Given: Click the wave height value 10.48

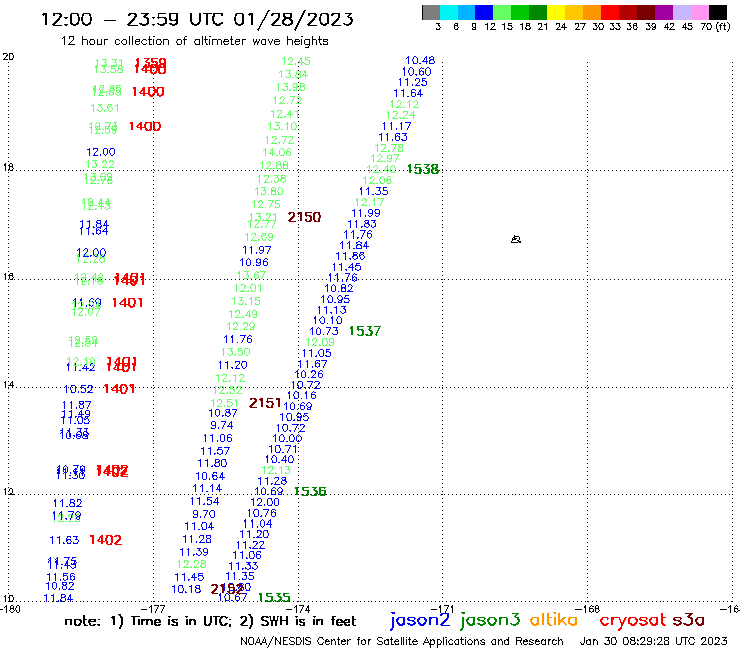Looking at the screenshot, I should click(x=420, y=60).
